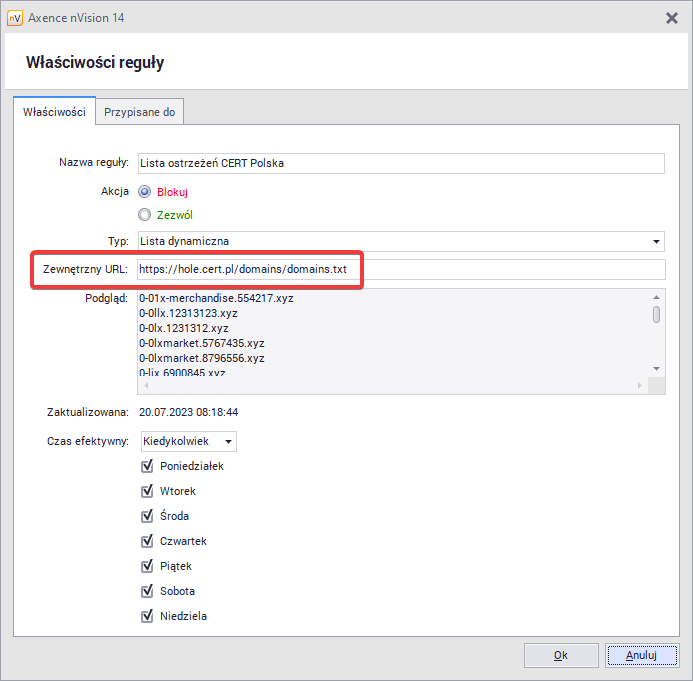Screen dimensions: 693x681
Task: Select the Właściwości tab
Action: 54,112
